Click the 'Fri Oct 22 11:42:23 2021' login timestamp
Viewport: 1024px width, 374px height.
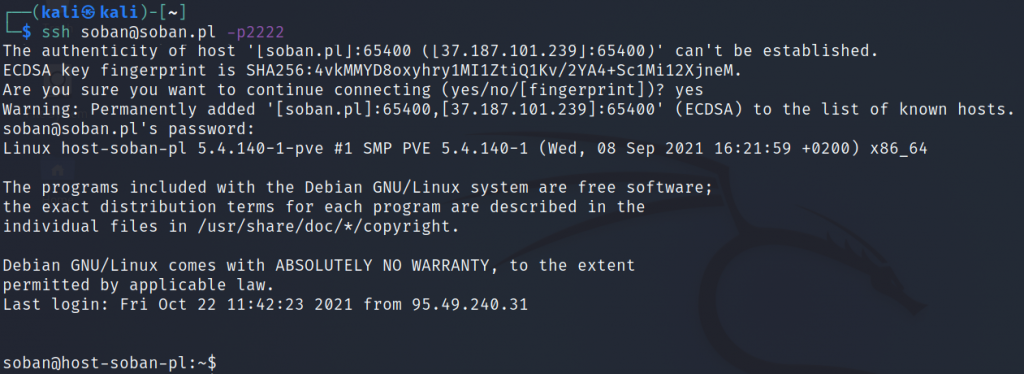(x=236, y=304)
